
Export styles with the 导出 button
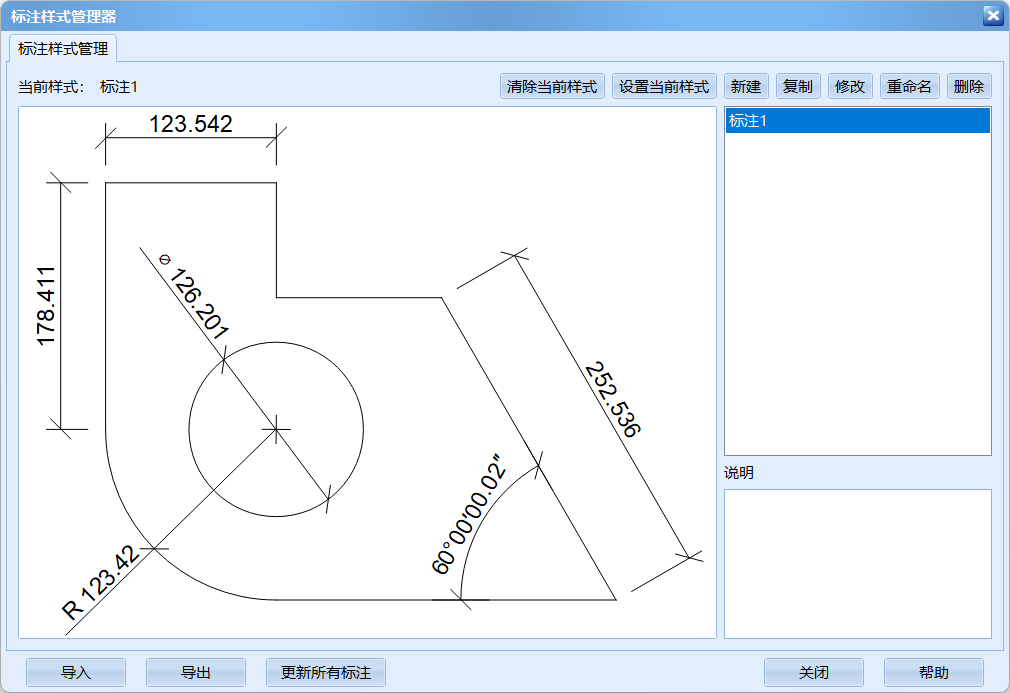coord(196,673)
